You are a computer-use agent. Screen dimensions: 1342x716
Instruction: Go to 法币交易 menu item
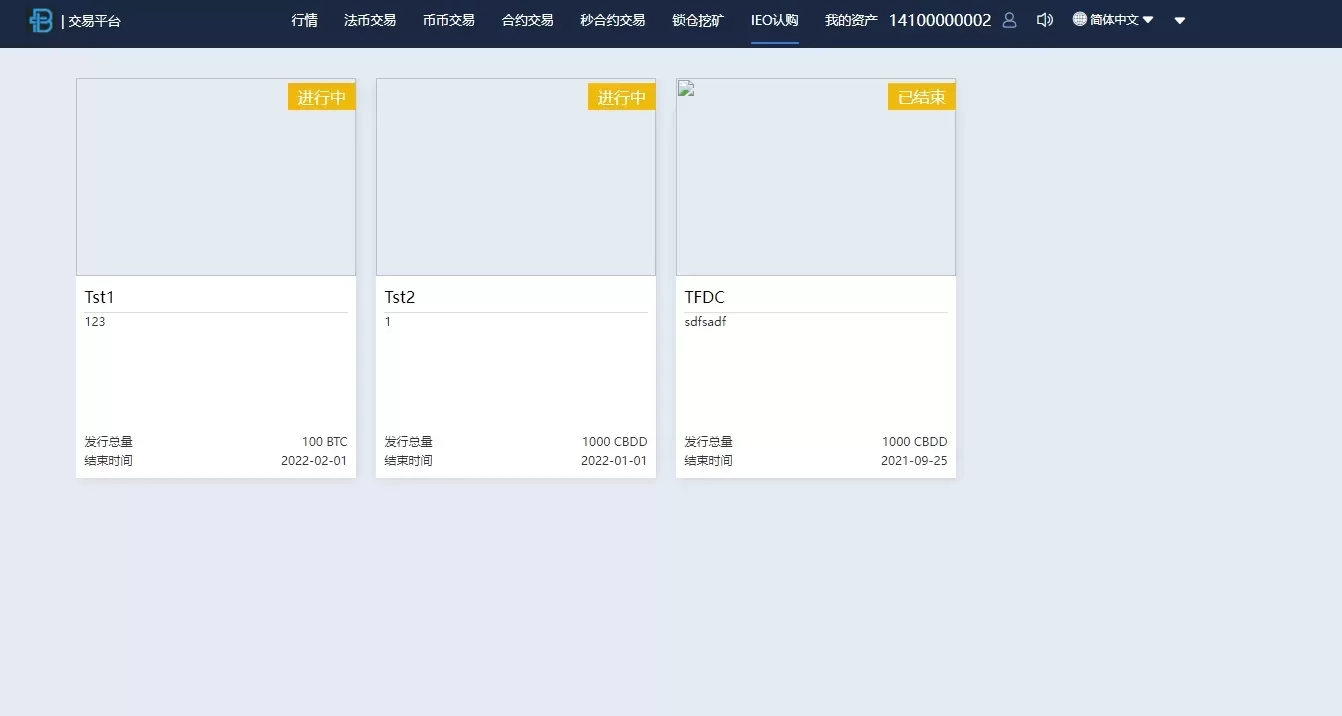click(x=370, y=20)
